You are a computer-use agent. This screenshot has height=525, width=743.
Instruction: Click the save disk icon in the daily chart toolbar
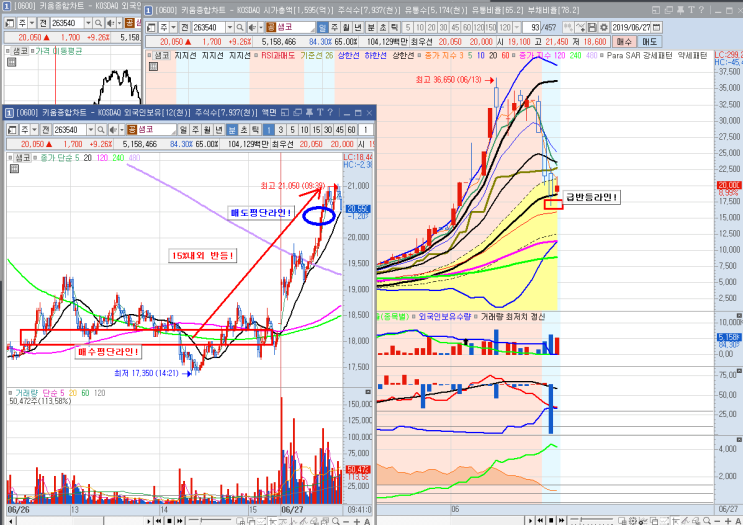[592, 27]
